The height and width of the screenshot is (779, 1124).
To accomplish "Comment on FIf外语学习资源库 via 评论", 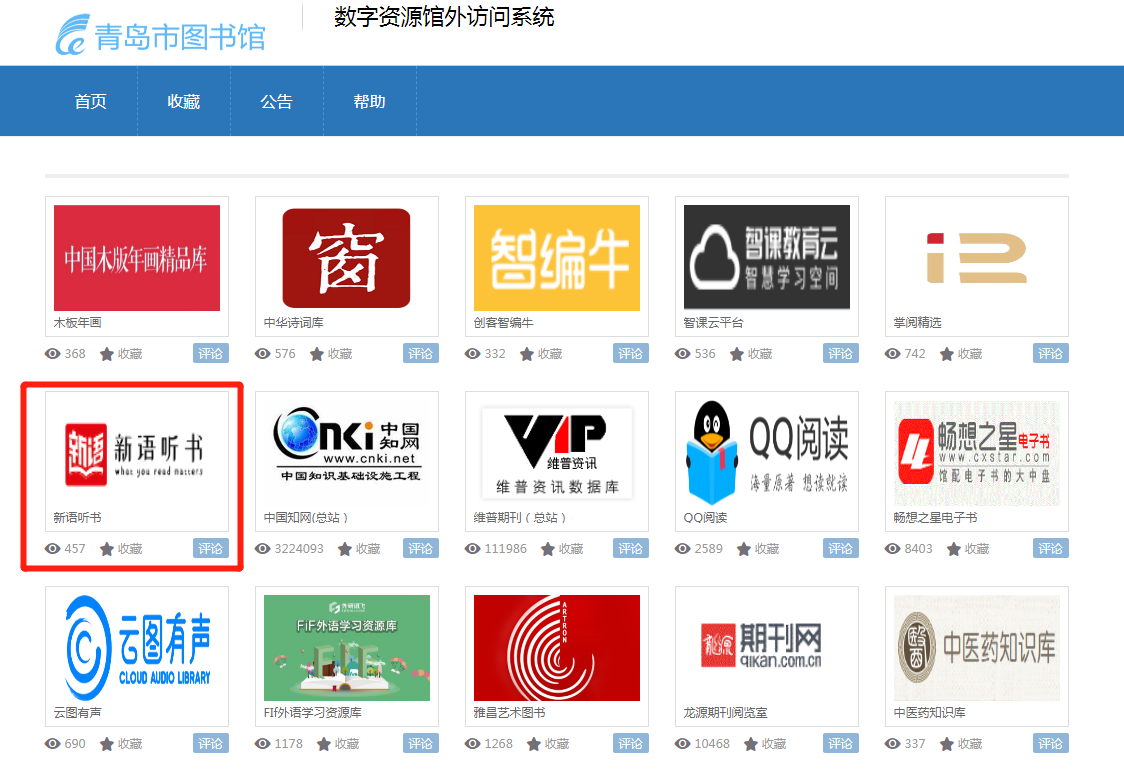I will click(x=421, y=743).
